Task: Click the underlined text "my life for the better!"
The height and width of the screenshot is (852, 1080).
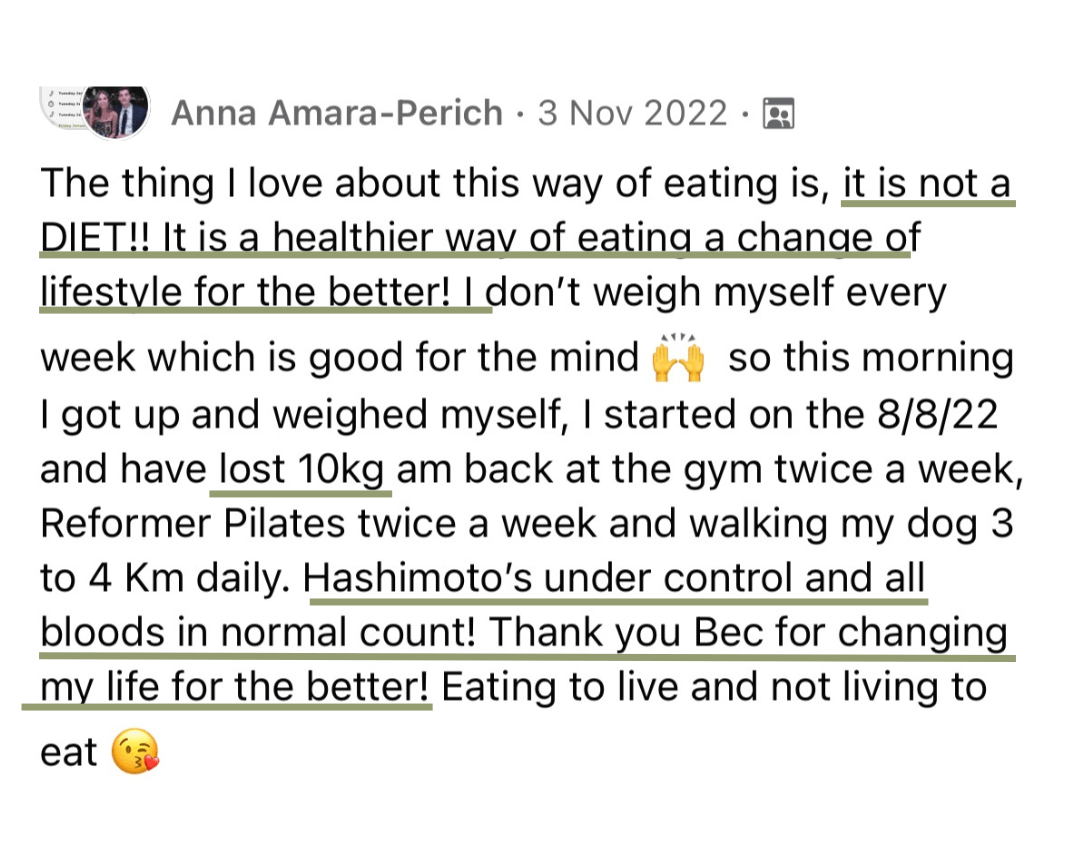Action: [235, 689]
